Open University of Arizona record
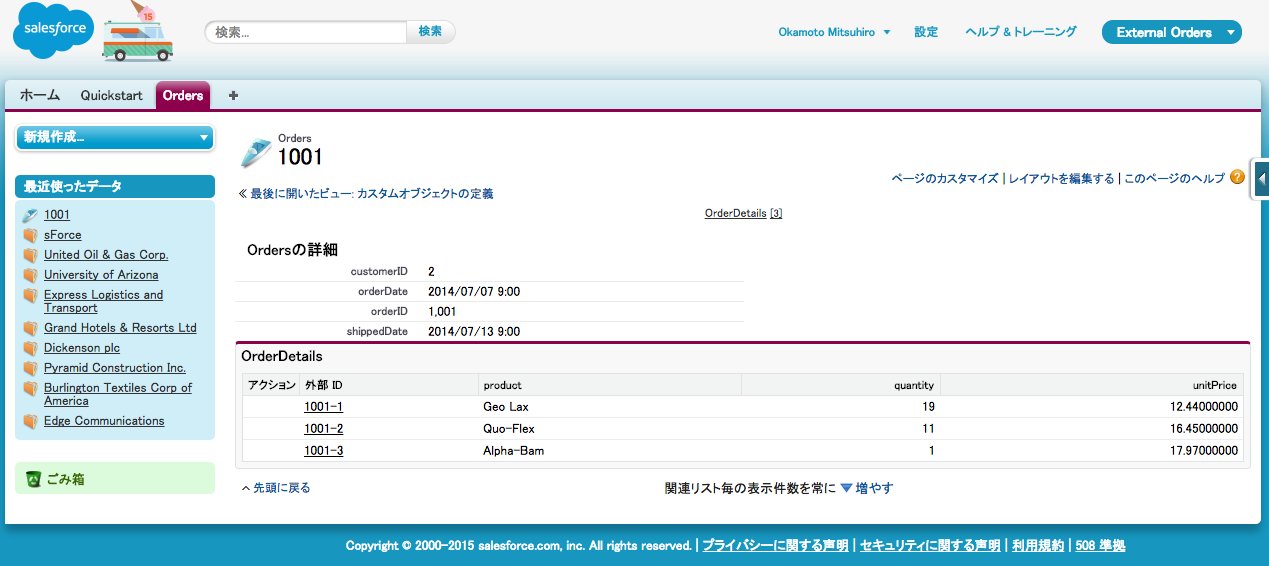 pos(101,275)
